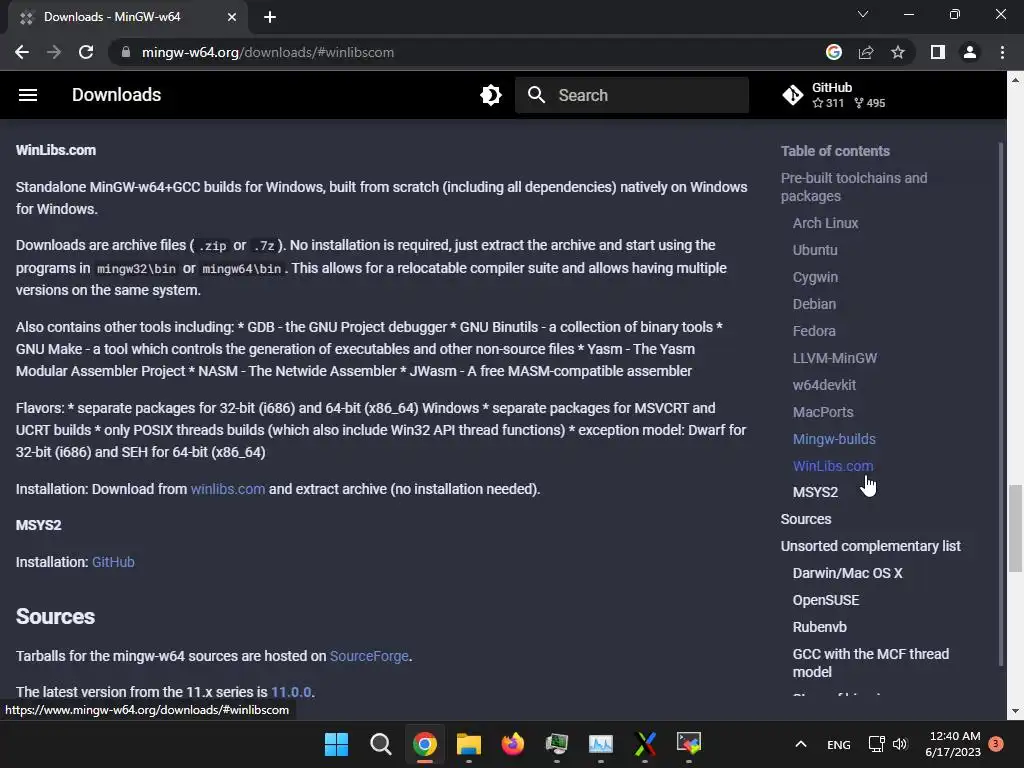Image resolution: width=1024 pixels, height=768 pixels.
Task: Toggle the dark/light theme icon
Action: point(490,95)
